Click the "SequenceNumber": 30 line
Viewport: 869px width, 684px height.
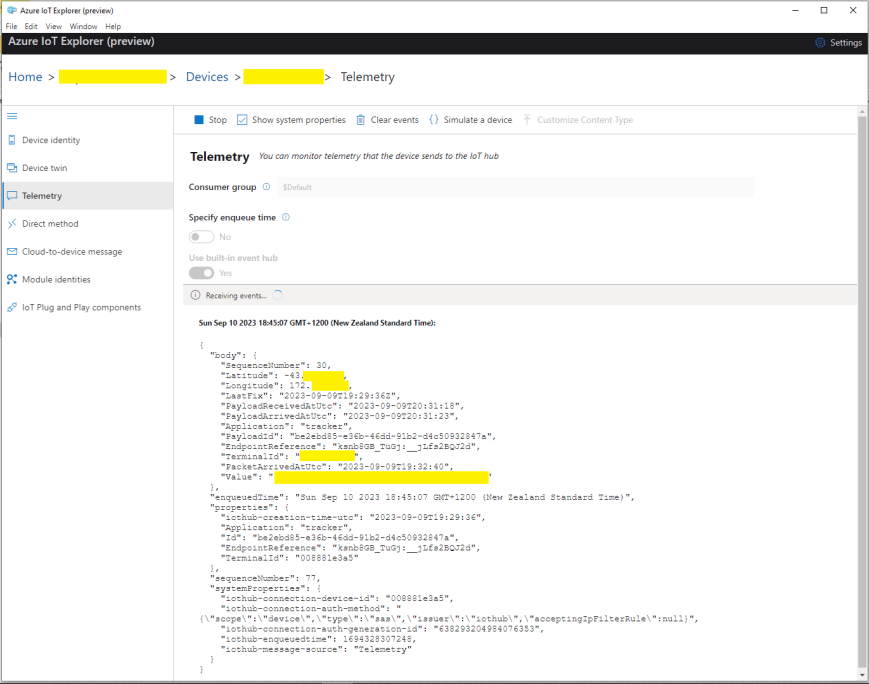tap(275, 365)
